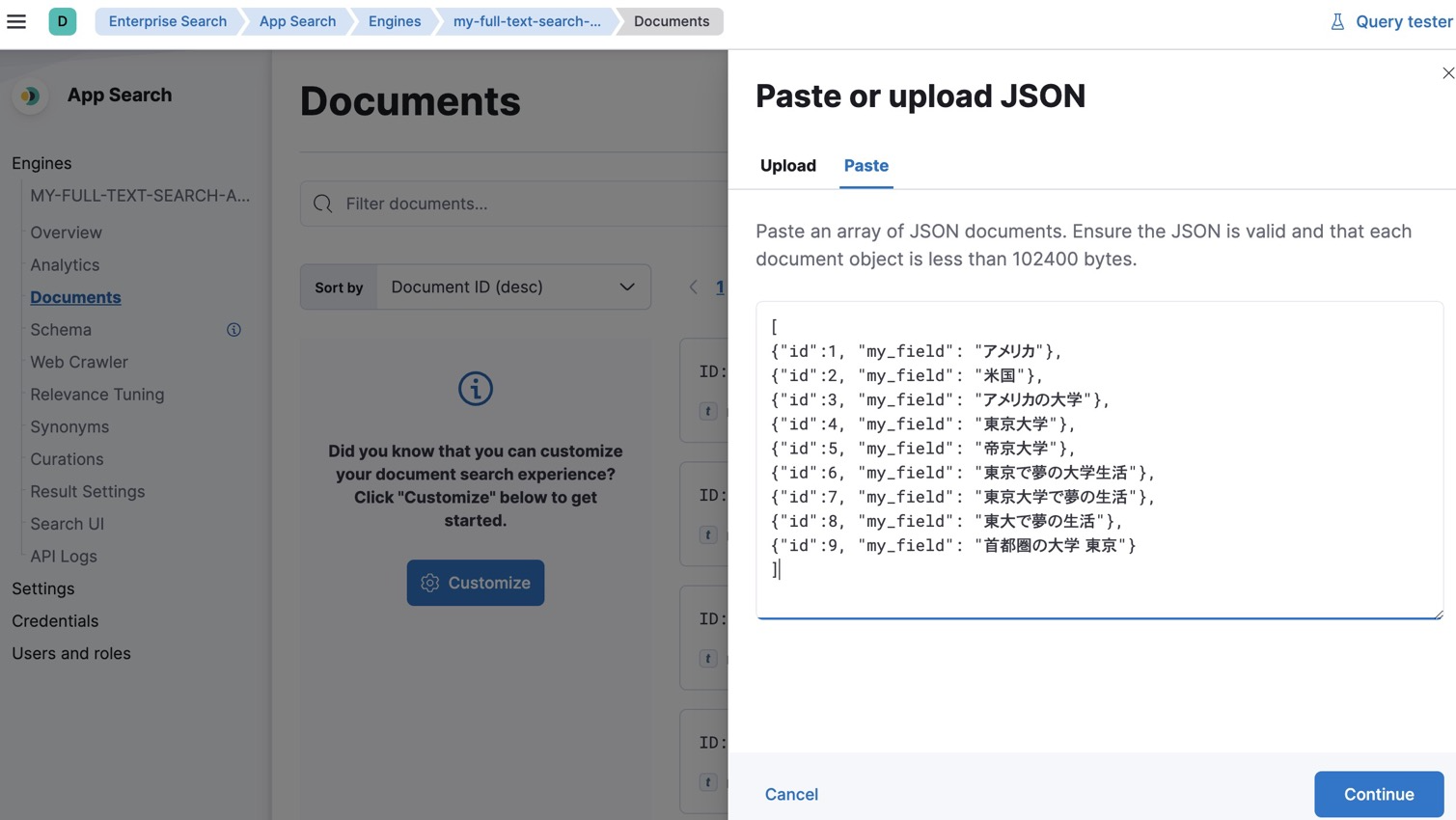Open Web Crawler in sidebar

click(x=79, y=362)
